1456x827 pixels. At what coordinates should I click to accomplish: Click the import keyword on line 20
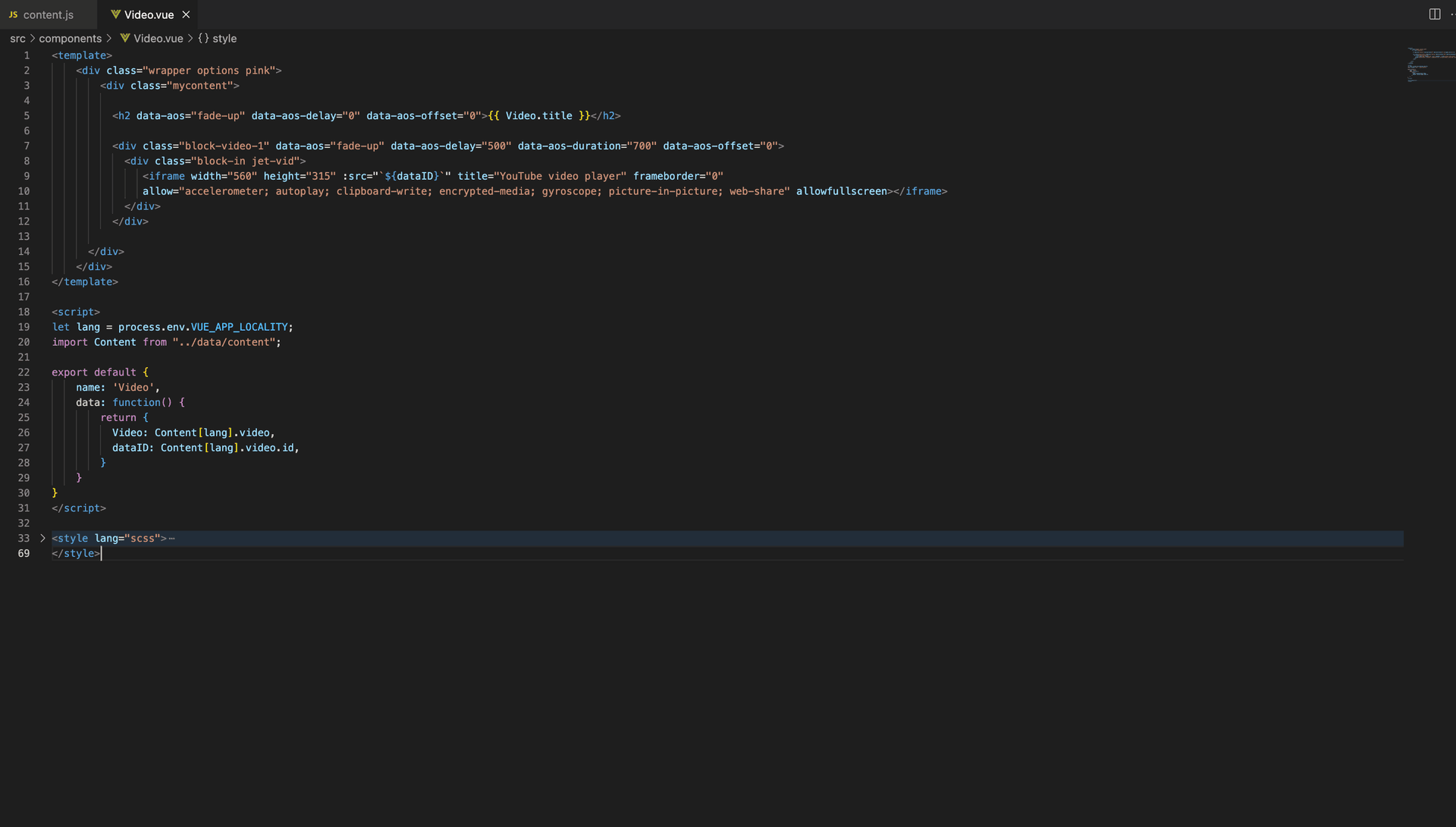70,342
